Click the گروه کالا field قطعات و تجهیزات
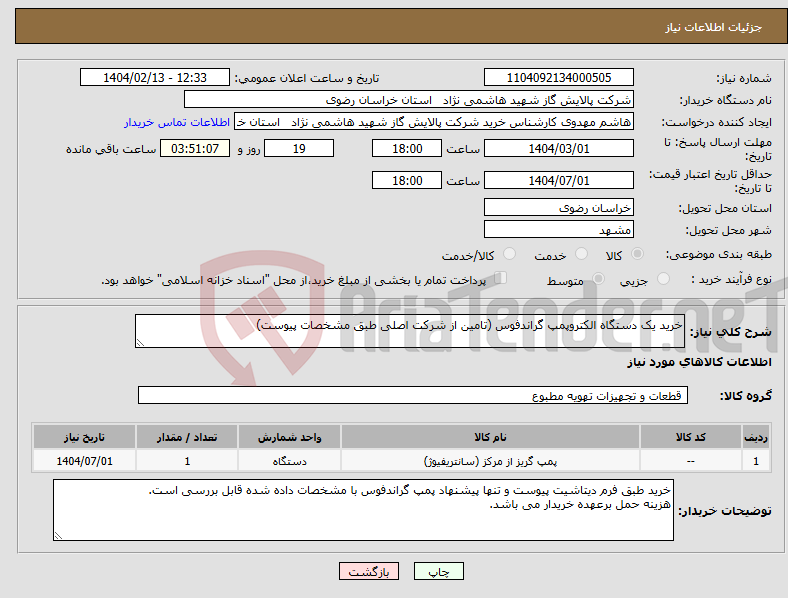Screen dimensions: 788x598 413,395
